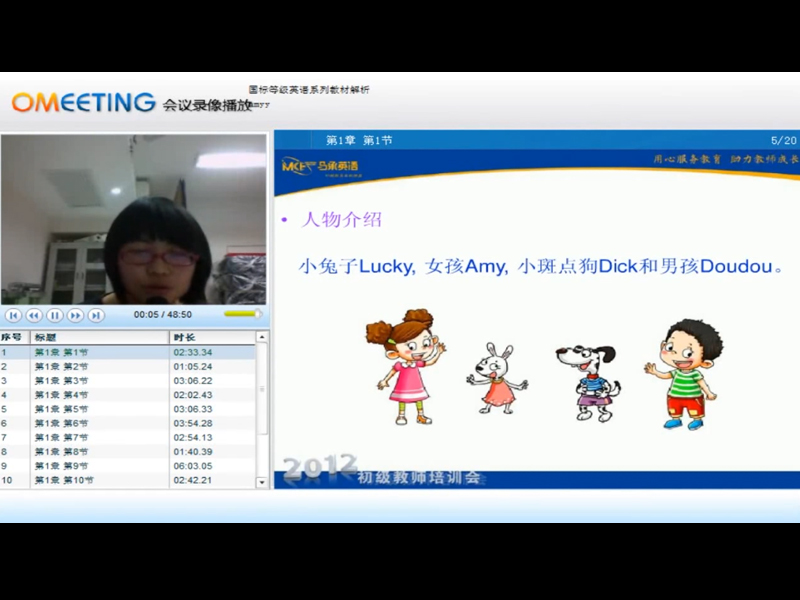This screenshot has height=600, width=800.
Task: Open section 第1章 第5节 in list
Action: click(62, 409)
